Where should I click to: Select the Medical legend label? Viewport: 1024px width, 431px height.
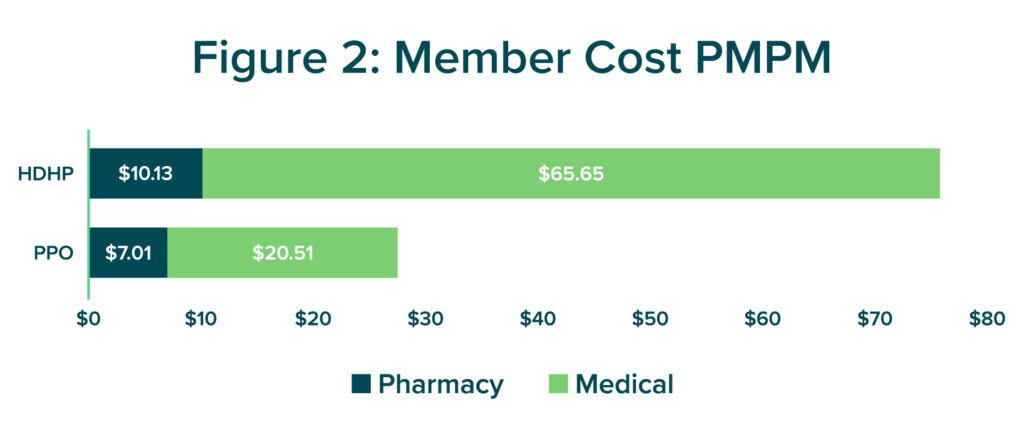[x=624, y=384]
